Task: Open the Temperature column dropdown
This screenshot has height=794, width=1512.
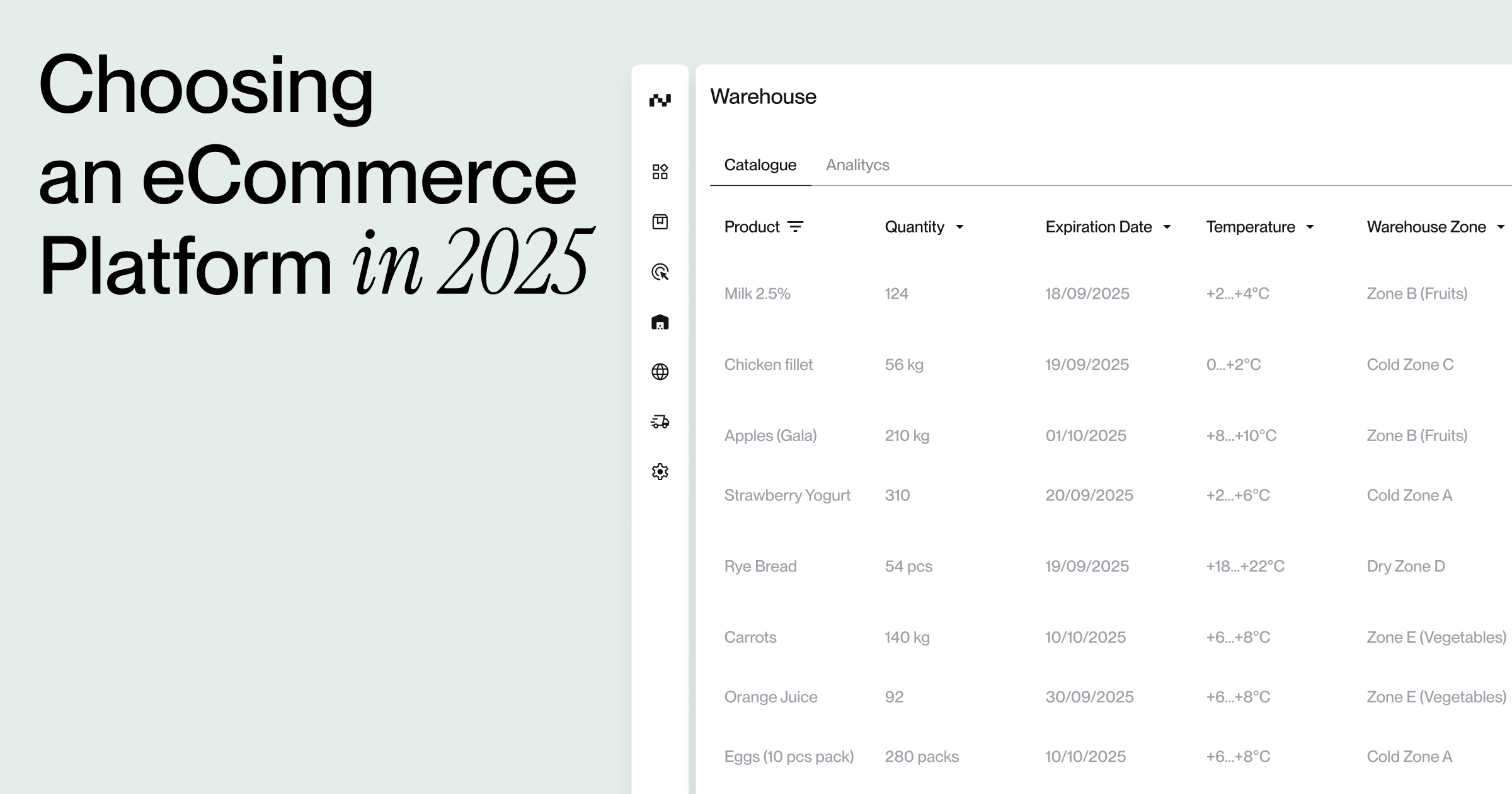Action: coord(1310,227)
